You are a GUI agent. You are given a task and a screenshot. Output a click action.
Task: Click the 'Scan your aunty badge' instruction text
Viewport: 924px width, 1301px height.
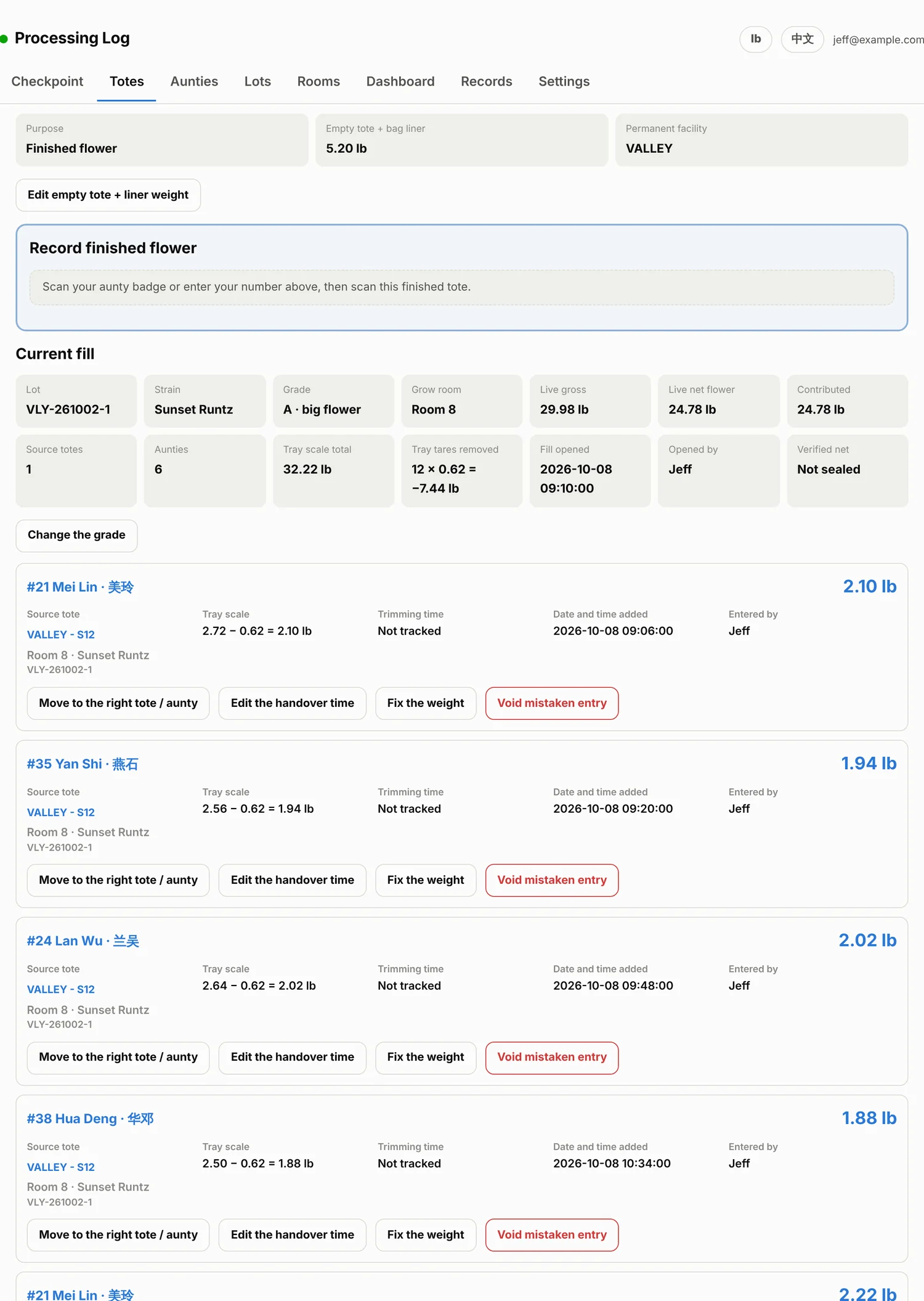pyautogui.click(x=256, y=287)
